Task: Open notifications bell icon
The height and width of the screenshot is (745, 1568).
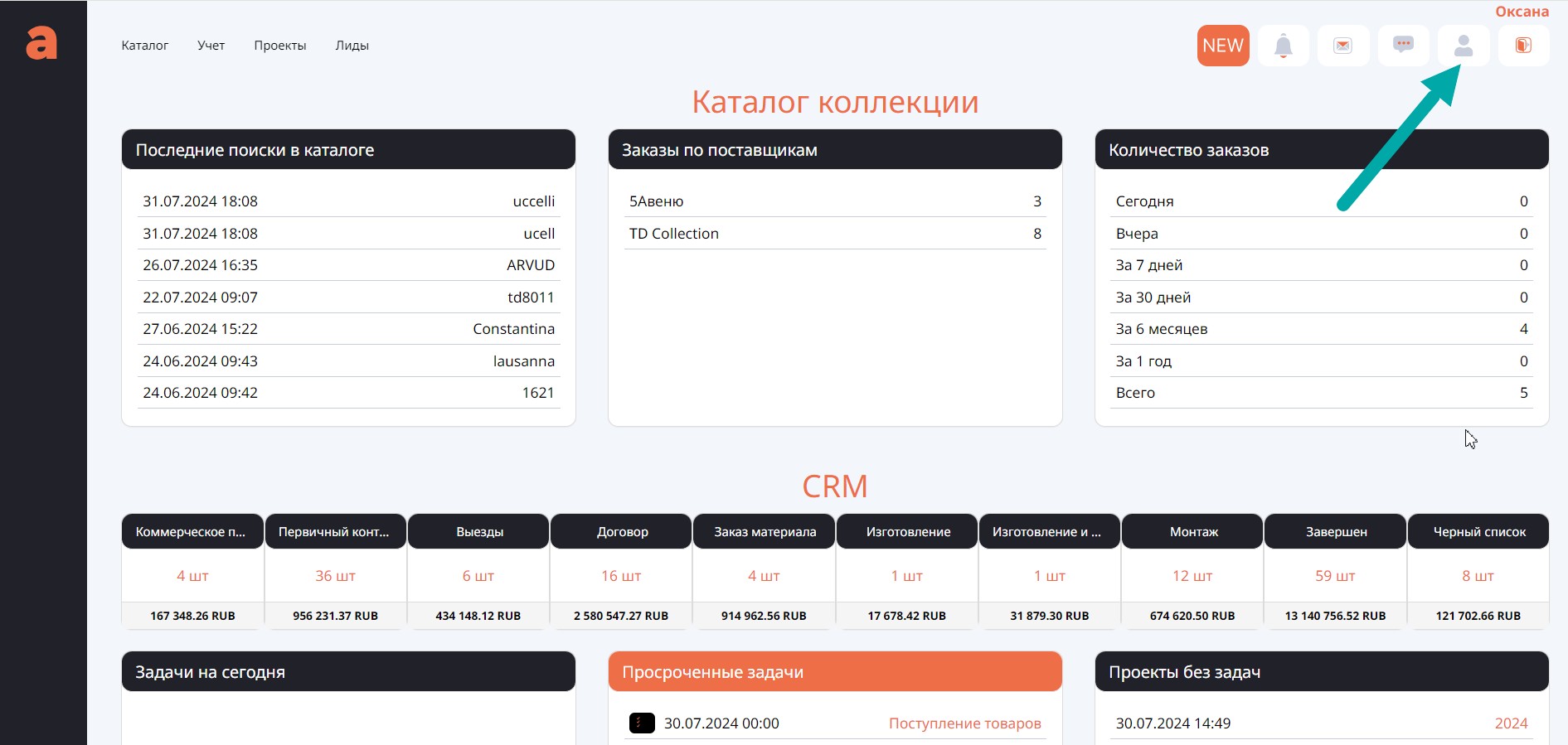Action: 1283,46
